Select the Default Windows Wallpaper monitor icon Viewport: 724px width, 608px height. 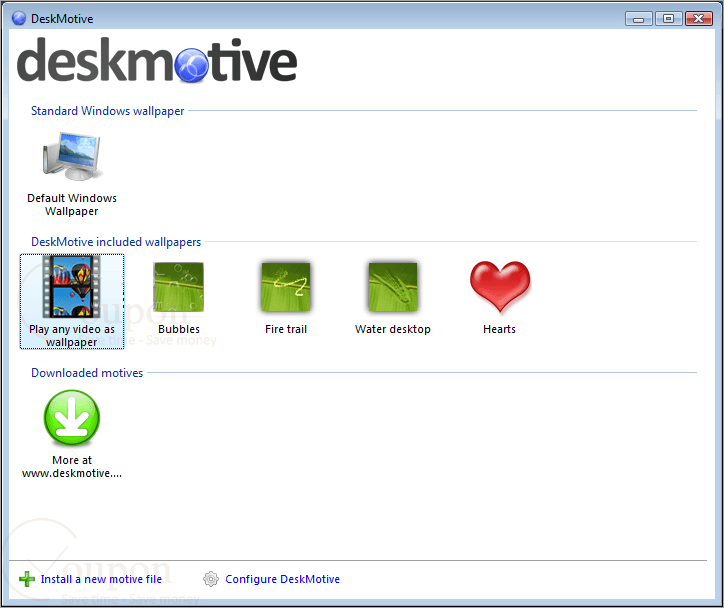point(72,156)
